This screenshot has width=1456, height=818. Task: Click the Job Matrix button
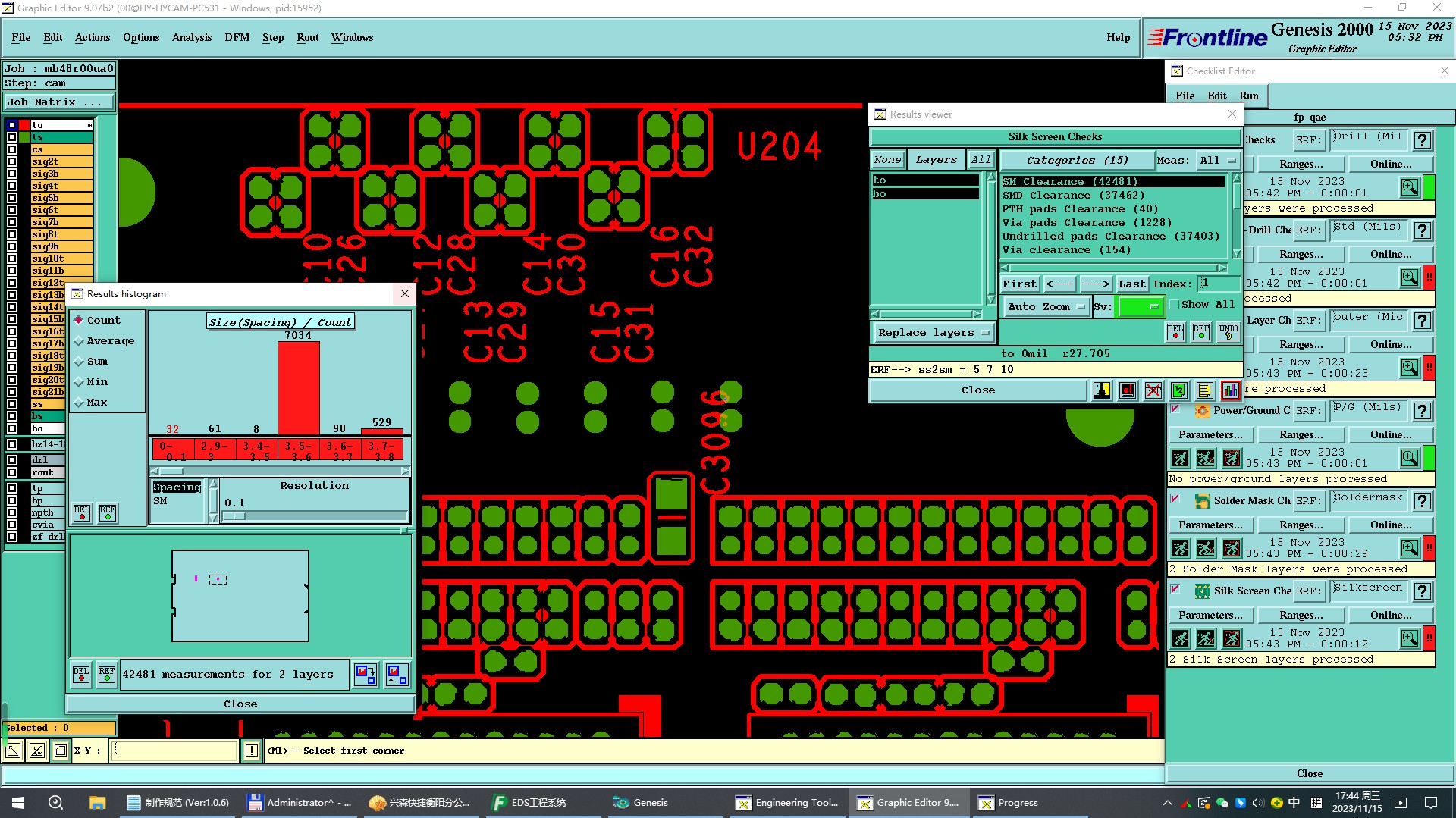coord(59,102)
